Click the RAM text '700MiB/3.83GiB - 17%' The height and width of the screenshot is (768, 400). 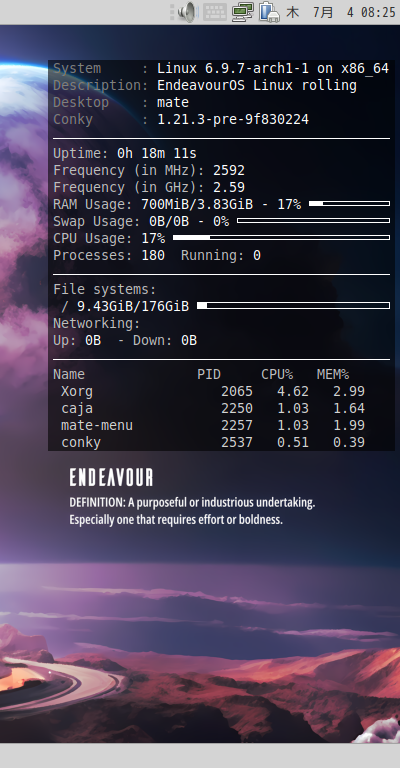click(221, 204)
